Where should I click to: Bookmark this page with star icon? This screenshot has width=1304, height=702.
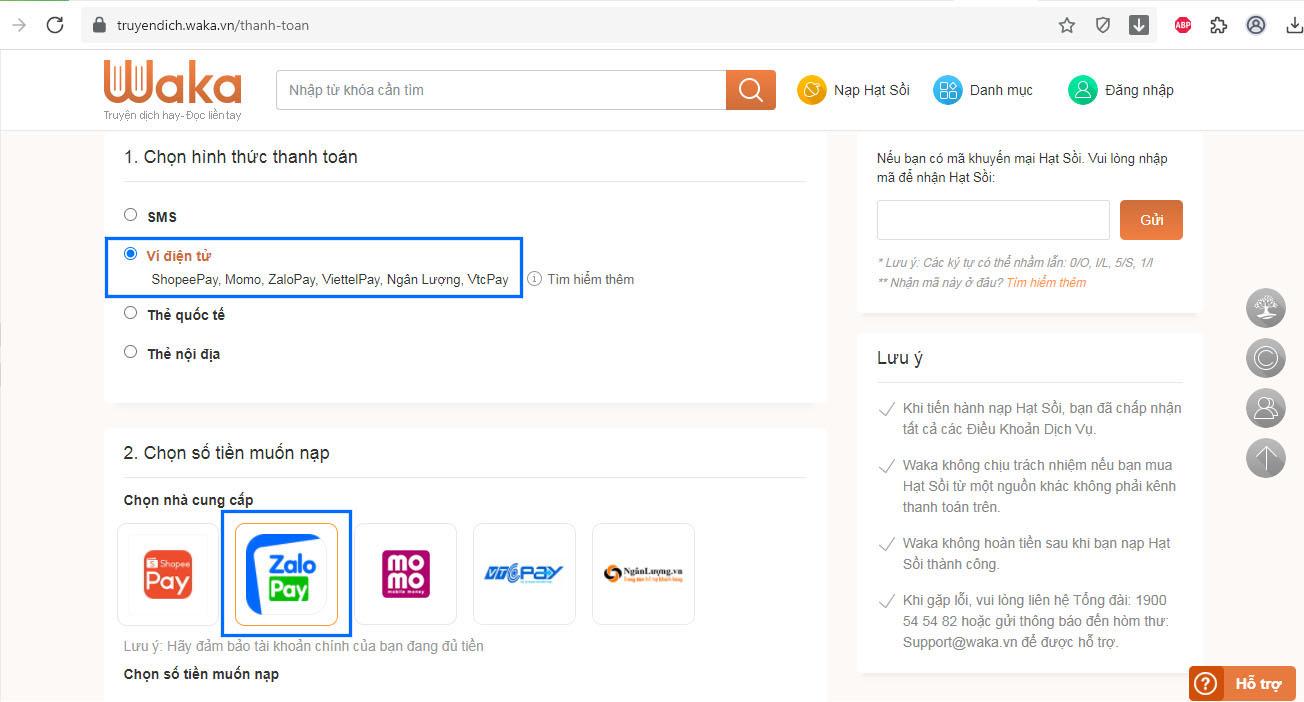(x=1067, y=25)
